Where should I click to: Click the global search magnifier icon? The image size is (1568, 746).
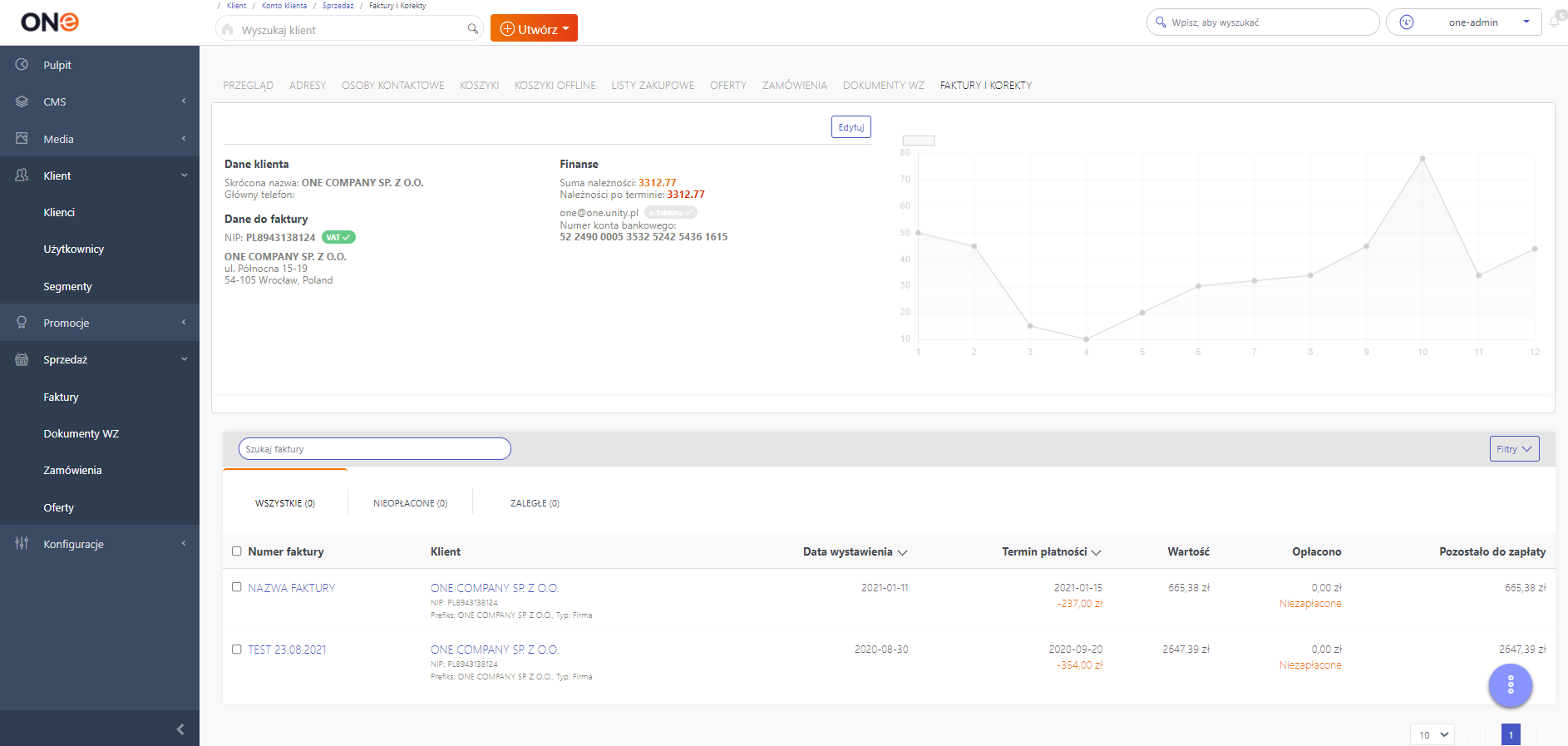click(x=1161, y=22)
